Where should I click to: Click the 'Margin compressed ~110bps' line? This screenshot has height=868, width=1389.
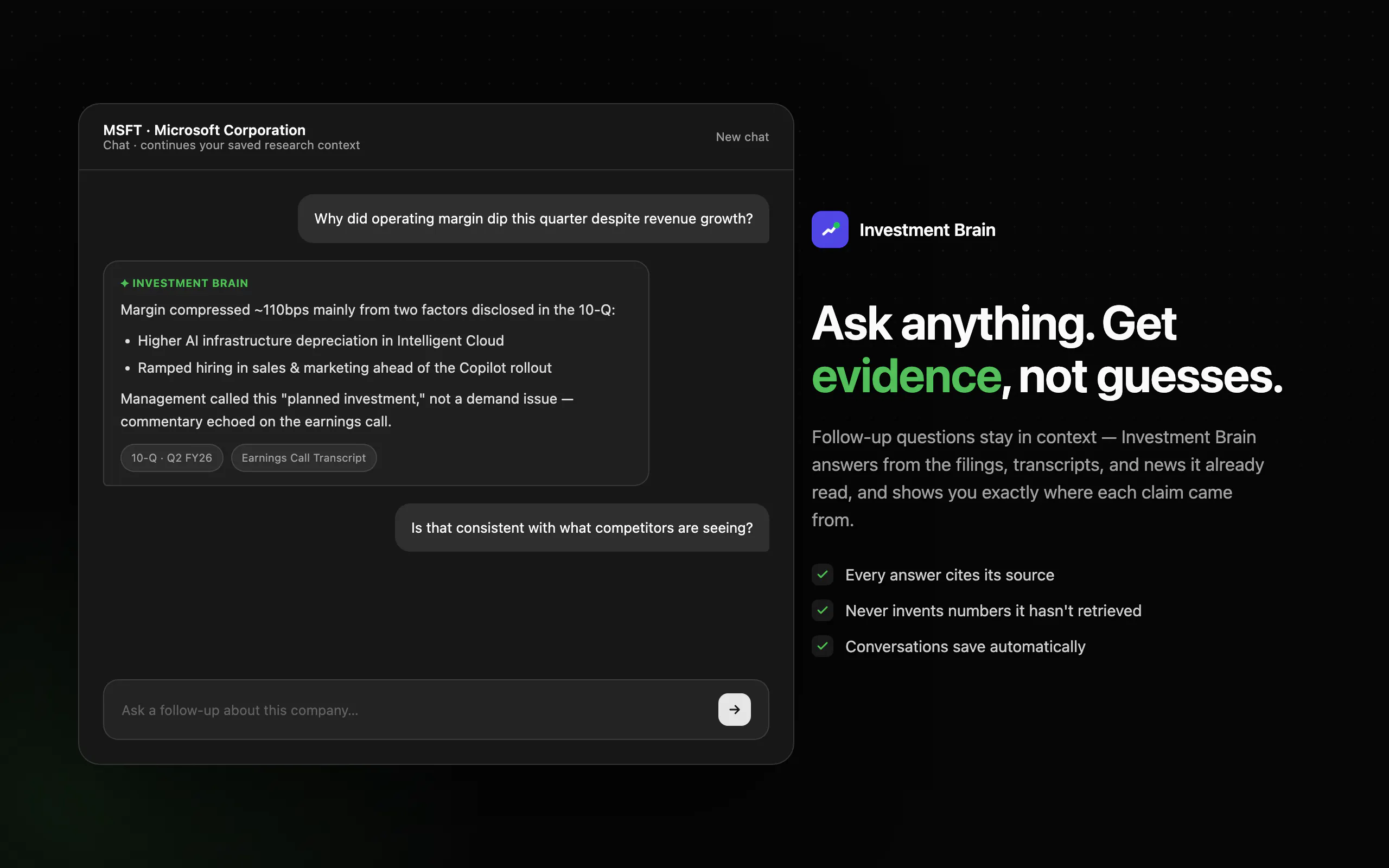(x=368, y=310)
